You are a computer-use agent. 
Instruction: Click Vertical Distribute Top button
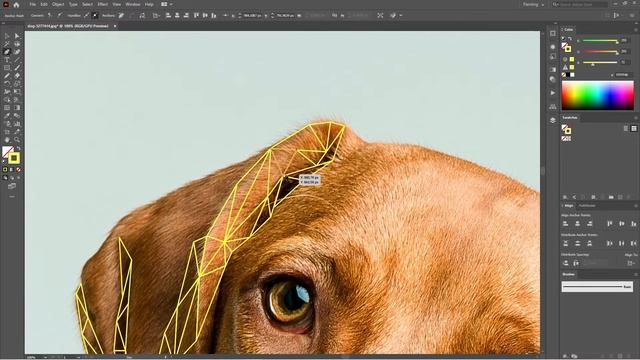(x=566, y=244)
